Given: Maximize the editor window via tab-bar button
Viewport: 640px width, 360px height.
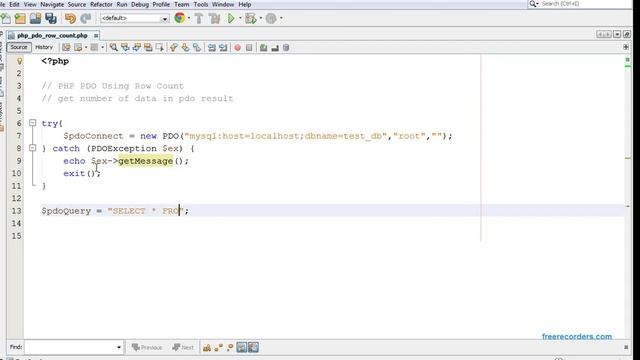Looking at the screenshot, I should pos(627,34).
